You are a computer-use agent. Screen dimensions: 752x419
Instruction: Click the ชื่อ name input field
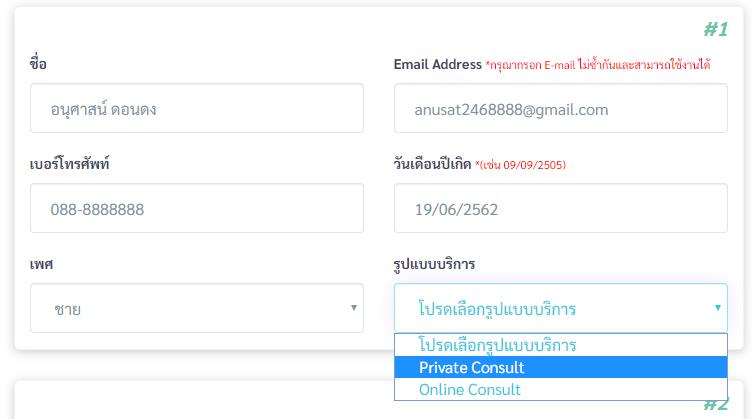tap(197, 108)
